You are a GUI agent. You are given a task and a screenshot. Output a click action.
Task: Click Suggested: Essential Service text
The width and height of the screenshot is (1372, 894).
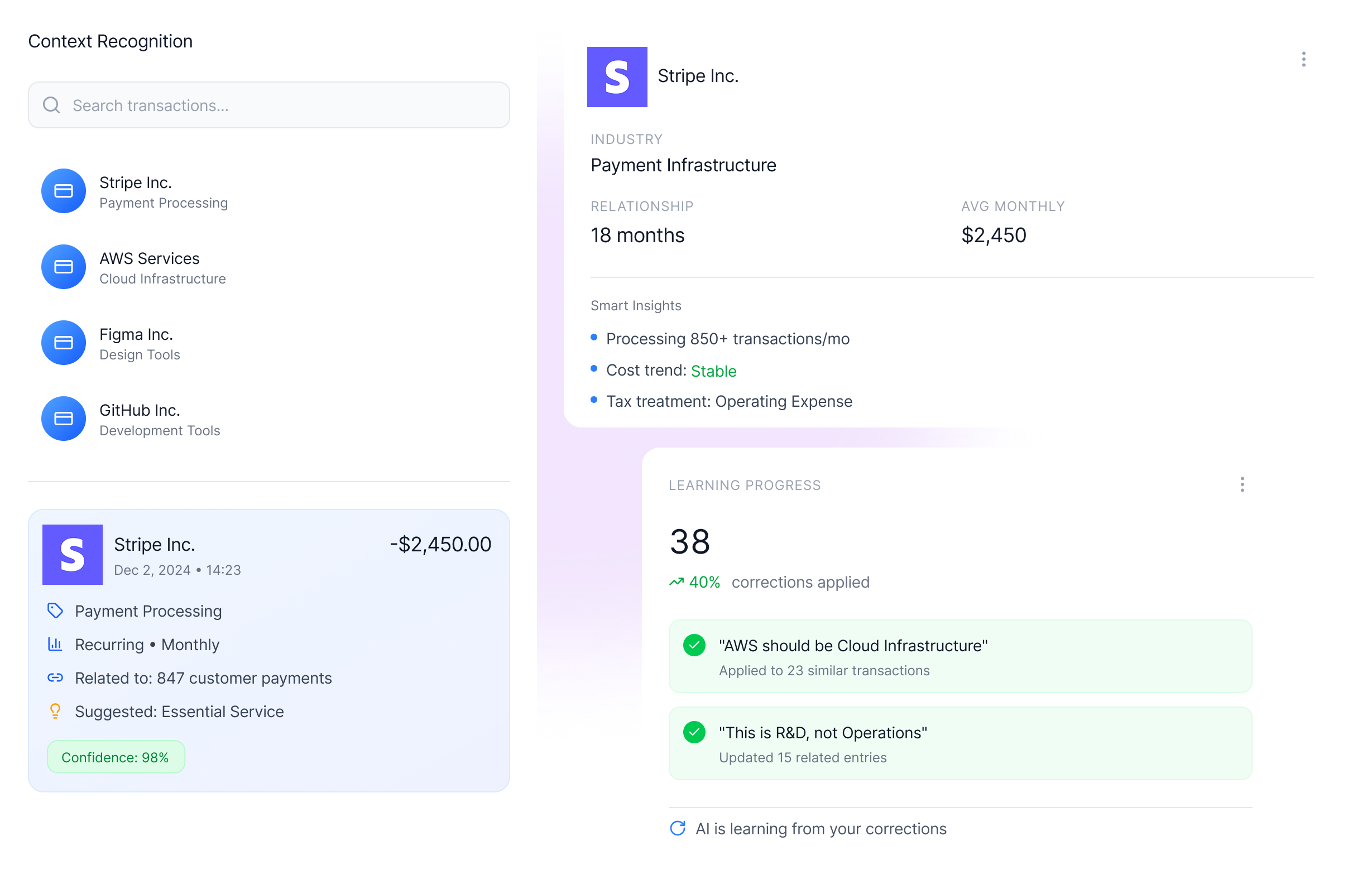click(179, 712)
